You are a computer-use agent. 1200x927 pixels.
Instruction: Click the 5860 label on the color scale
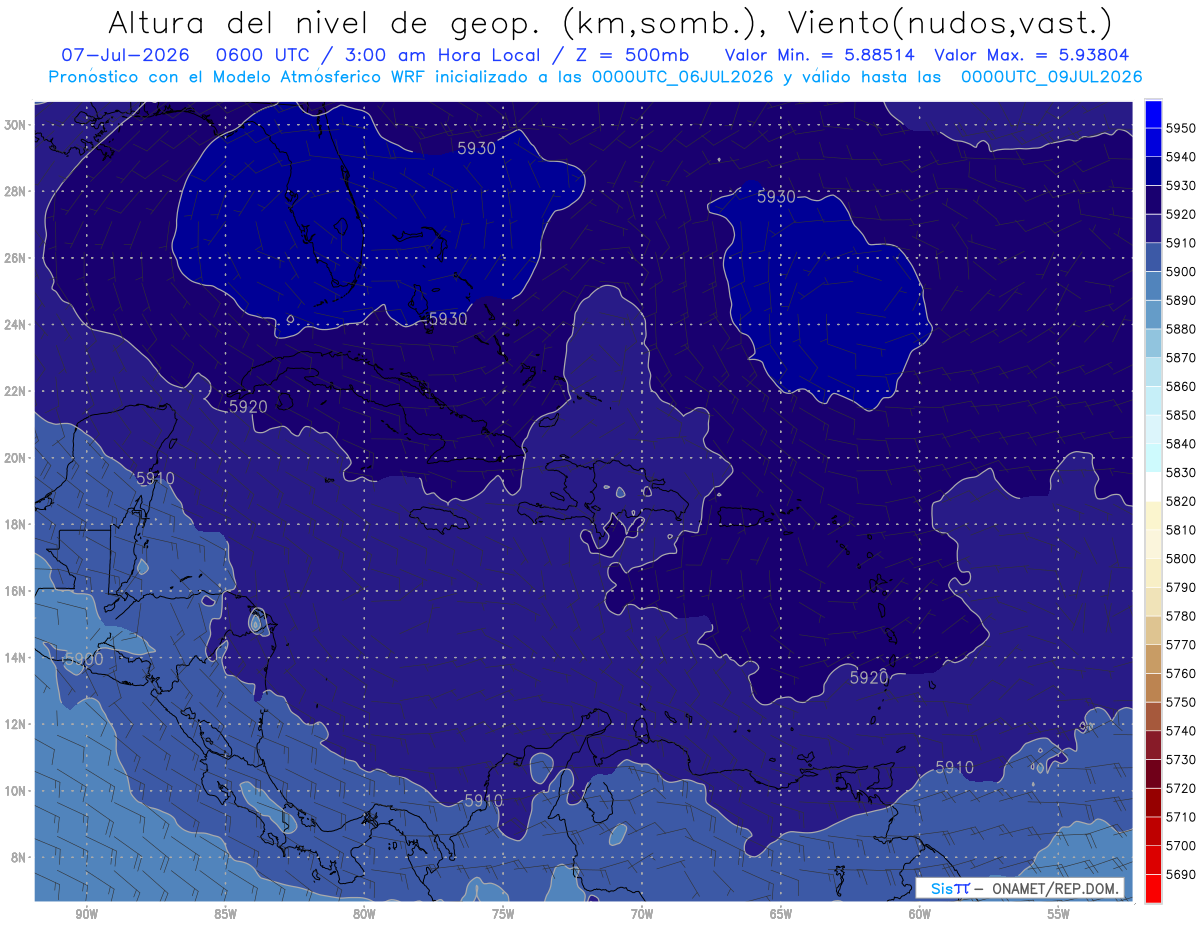point(1181,386)
